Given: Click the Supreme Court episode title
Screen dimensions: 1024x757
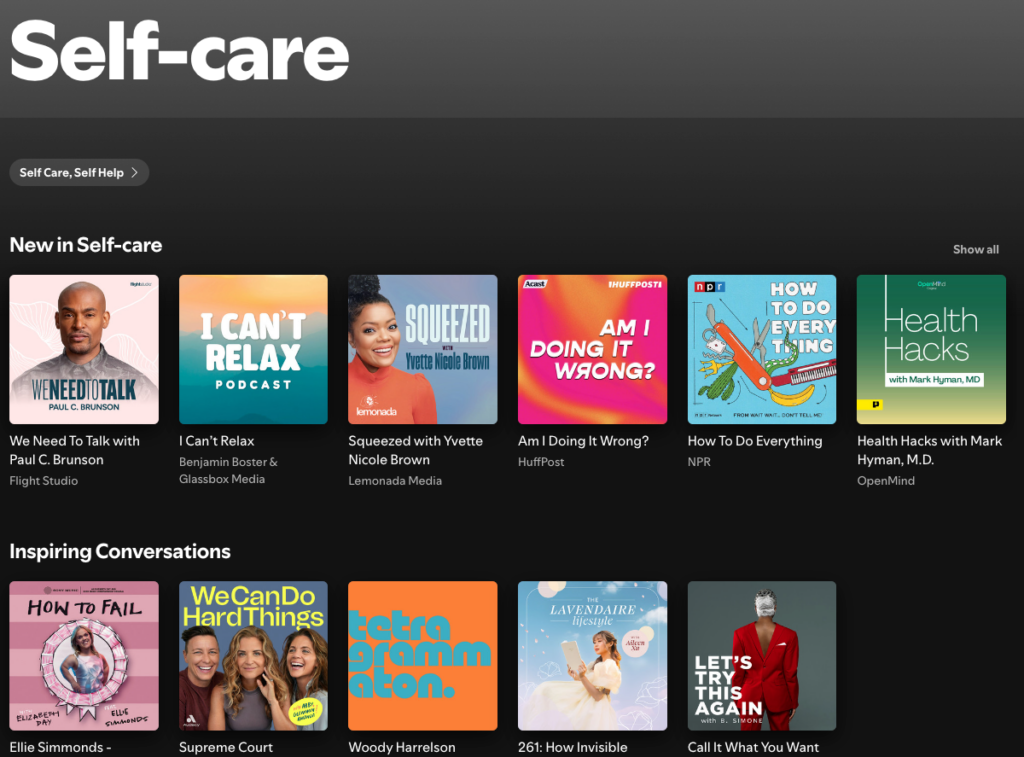Looking at the screenshot, I should [226, 747].
